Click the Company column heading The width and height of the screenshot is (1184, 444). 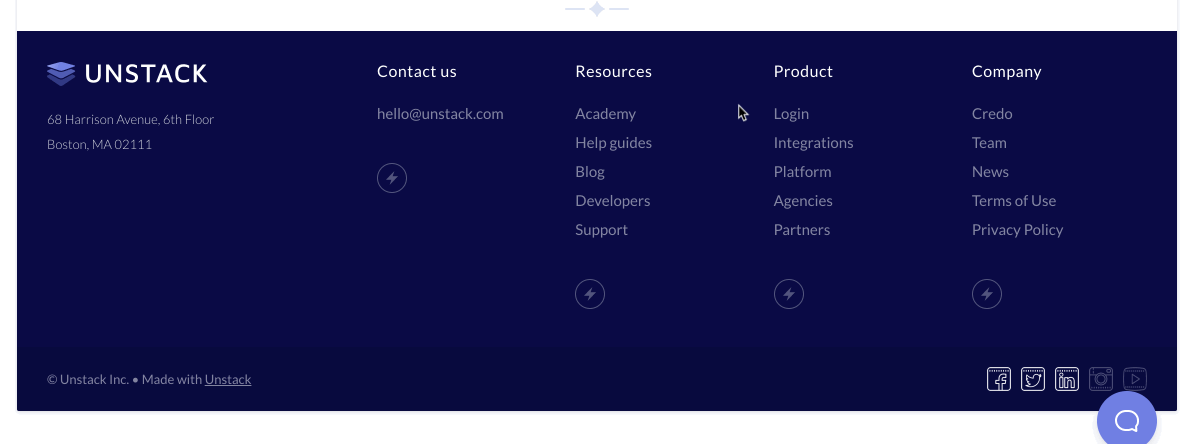point(1007,72)
